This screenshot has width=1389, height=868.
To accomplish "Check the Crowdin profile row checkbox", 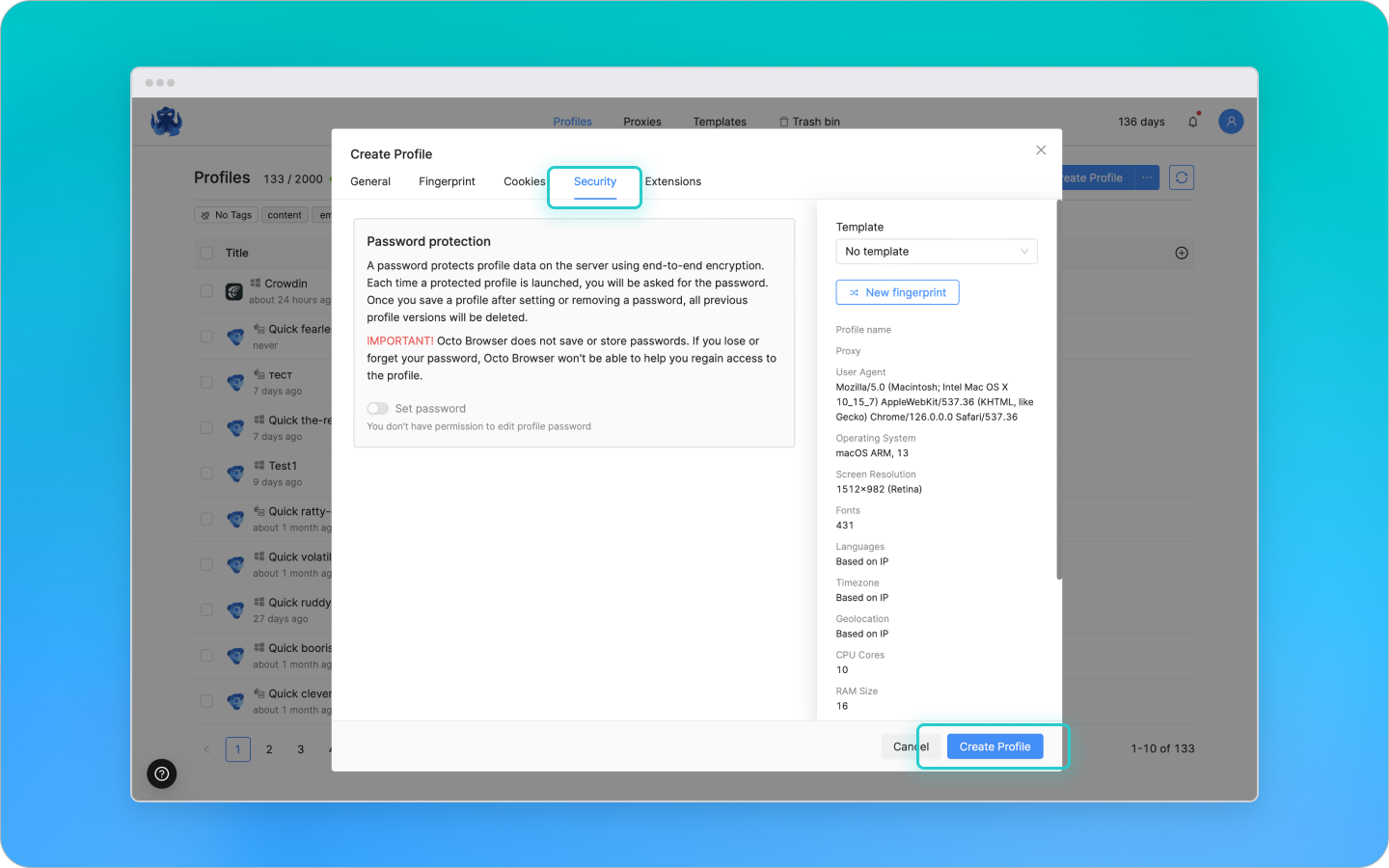I will pyautogui.click(x=206, y=290).
